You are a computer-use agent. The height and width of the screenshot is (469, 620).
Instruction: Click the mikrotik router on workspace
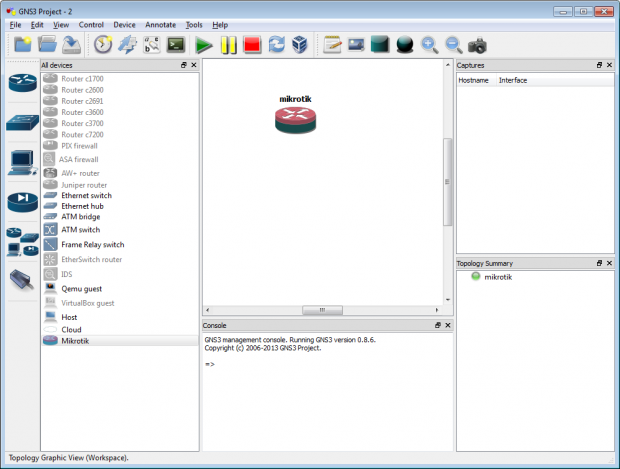pos(295,120)
